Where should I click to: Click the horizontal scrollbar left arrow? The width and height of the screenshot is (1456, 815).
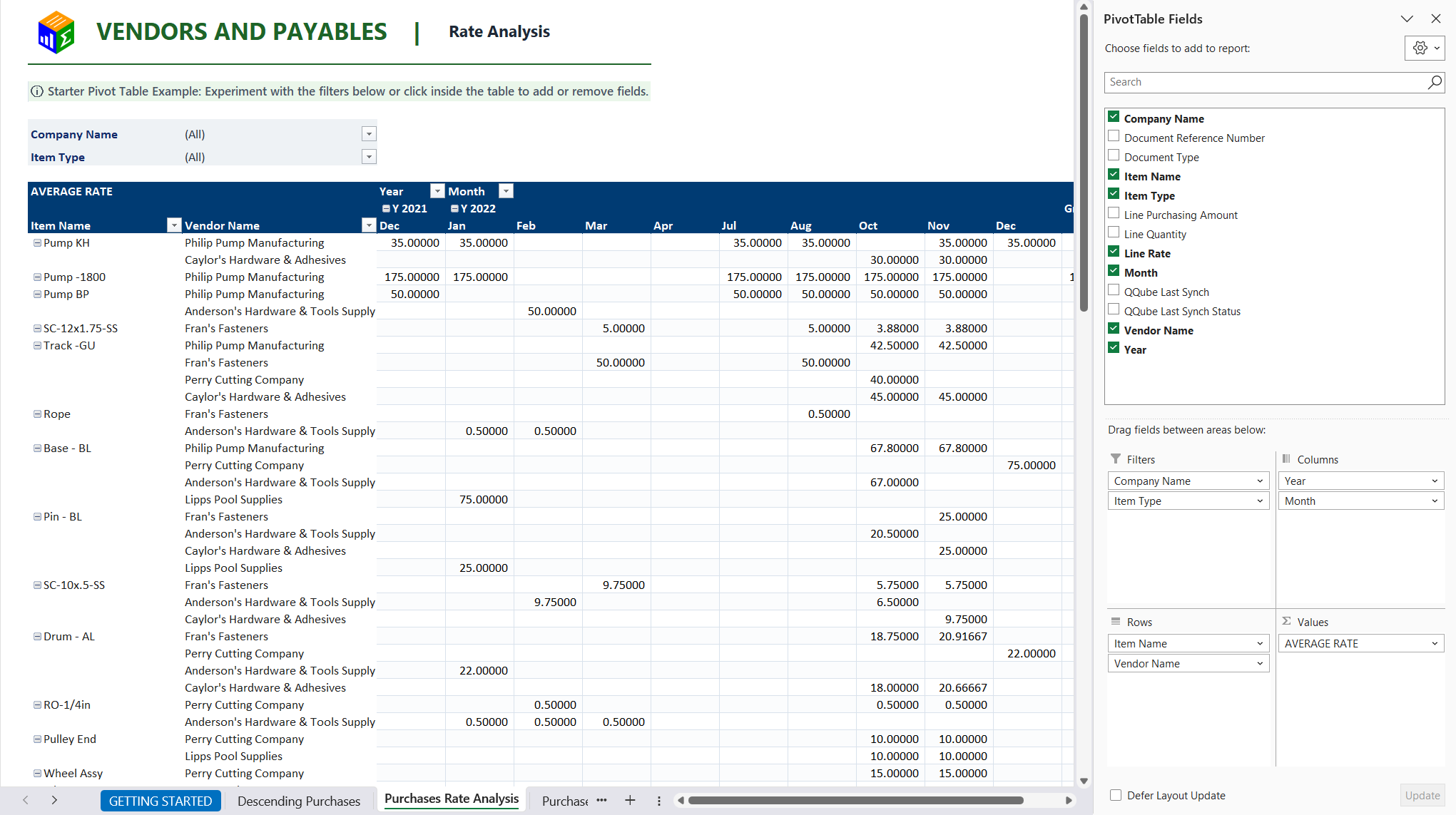[681, 800]
